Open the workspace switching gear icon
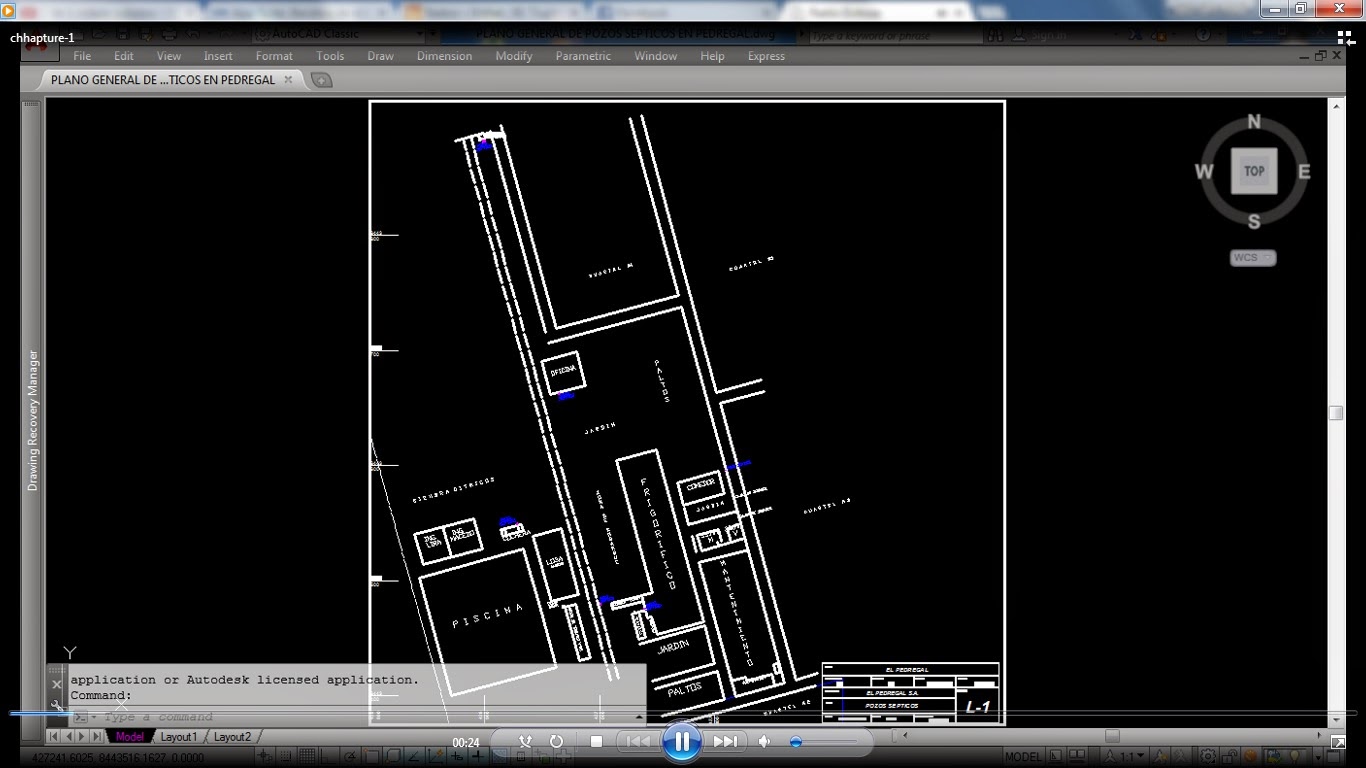Viewport: 1366px width, 768px height. click(1205, 757)
